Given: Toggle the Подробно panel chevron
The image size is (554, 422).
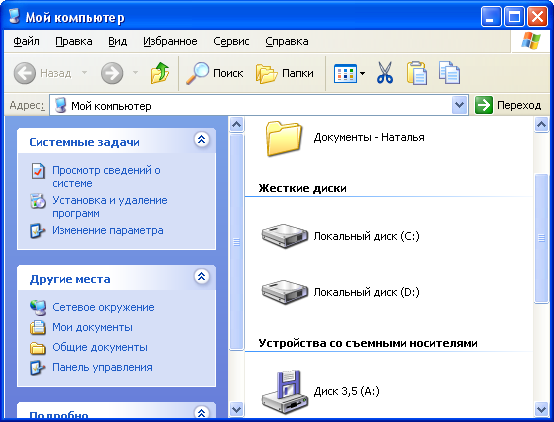Looking at the screenshot, I should [201, 412].
